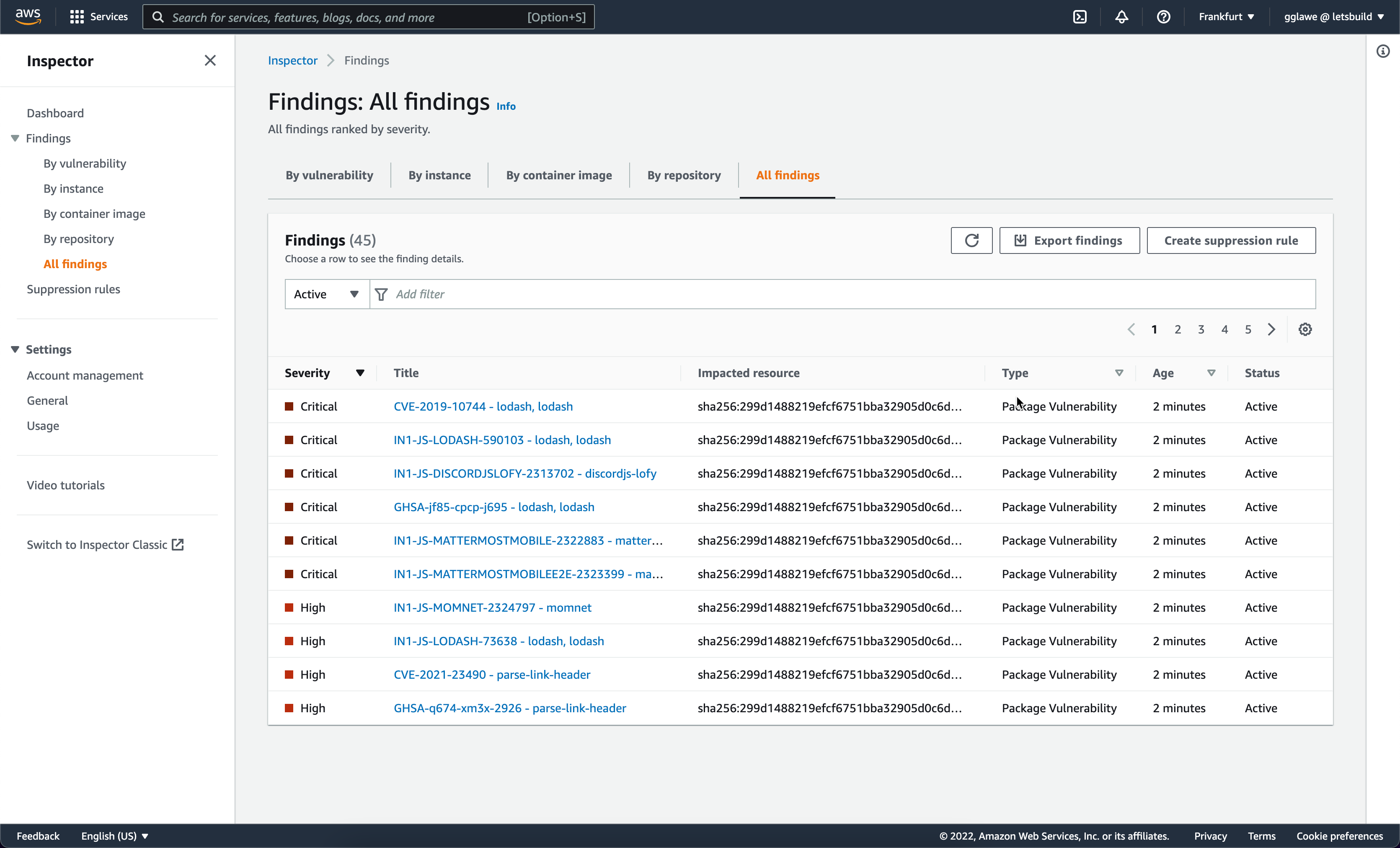Click the Inspector breadcrumb link
This screenshot has width=1400, height=848.
(292, 60)
